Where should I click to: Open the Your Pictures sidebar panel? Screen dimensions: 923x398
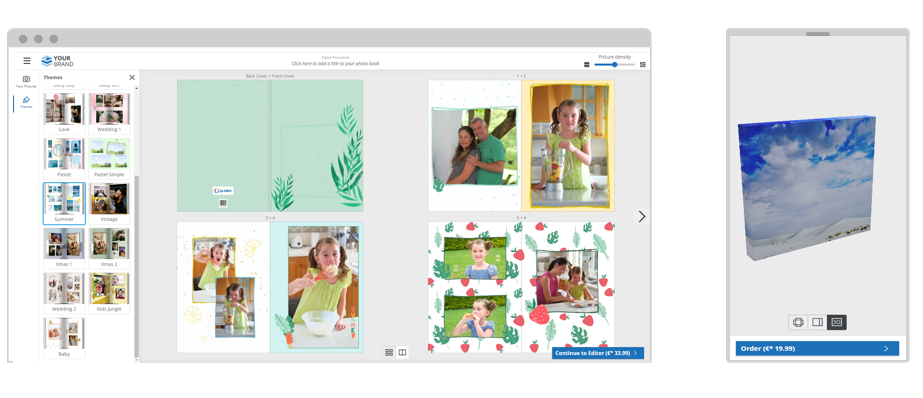pyautogui.click(x=26, y=82)
